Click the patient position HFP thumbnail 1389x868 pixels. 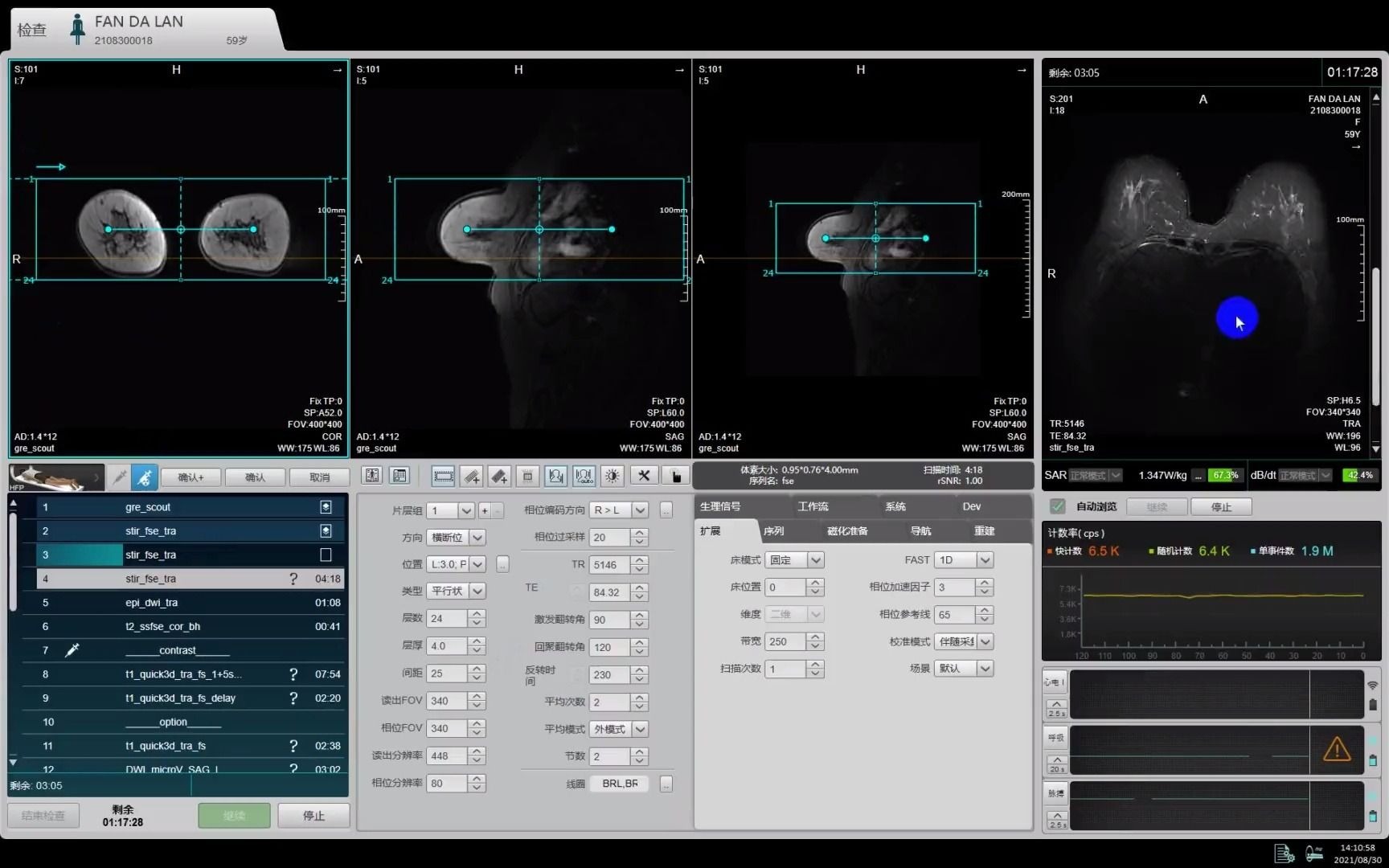(x=56, y=477)
